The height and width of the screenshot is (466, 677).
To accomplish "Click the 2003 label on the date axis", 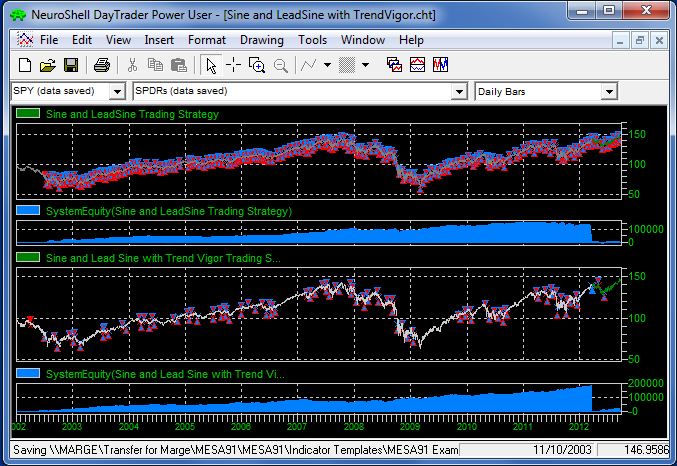I will point(72,427).
